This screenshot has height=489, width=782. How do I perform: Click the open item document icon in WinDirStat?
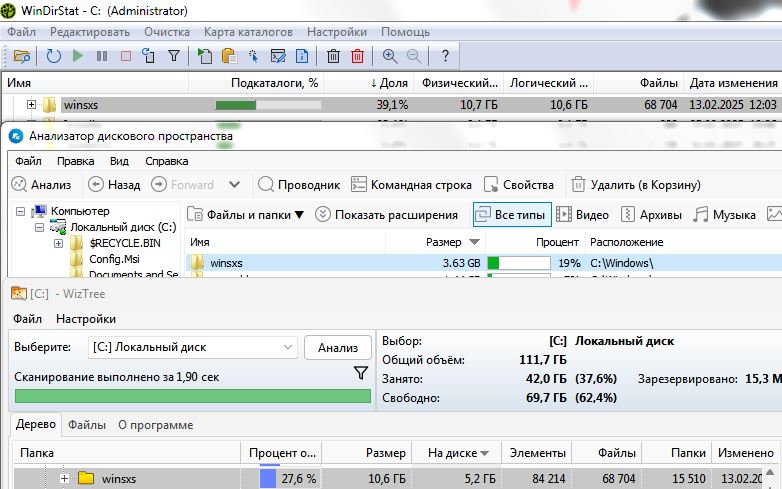click(204, 56)
